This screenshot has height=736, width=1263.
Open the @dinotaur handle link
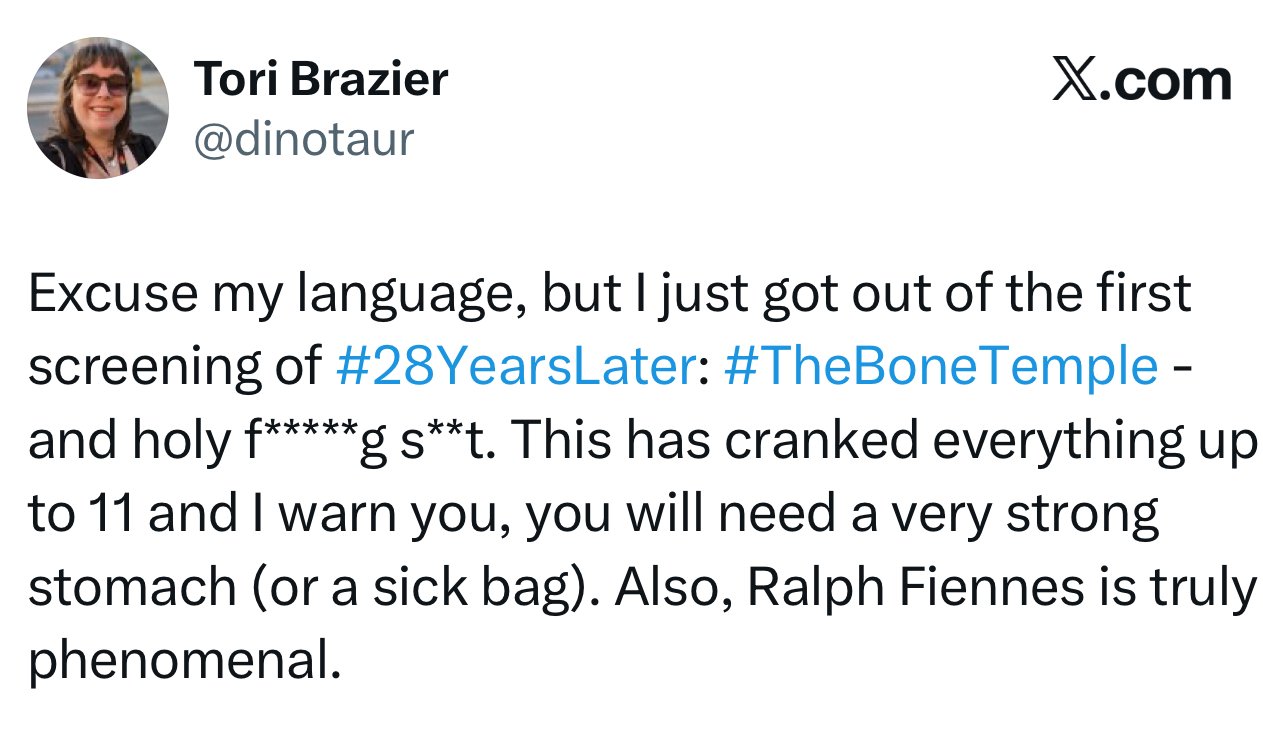302,139
